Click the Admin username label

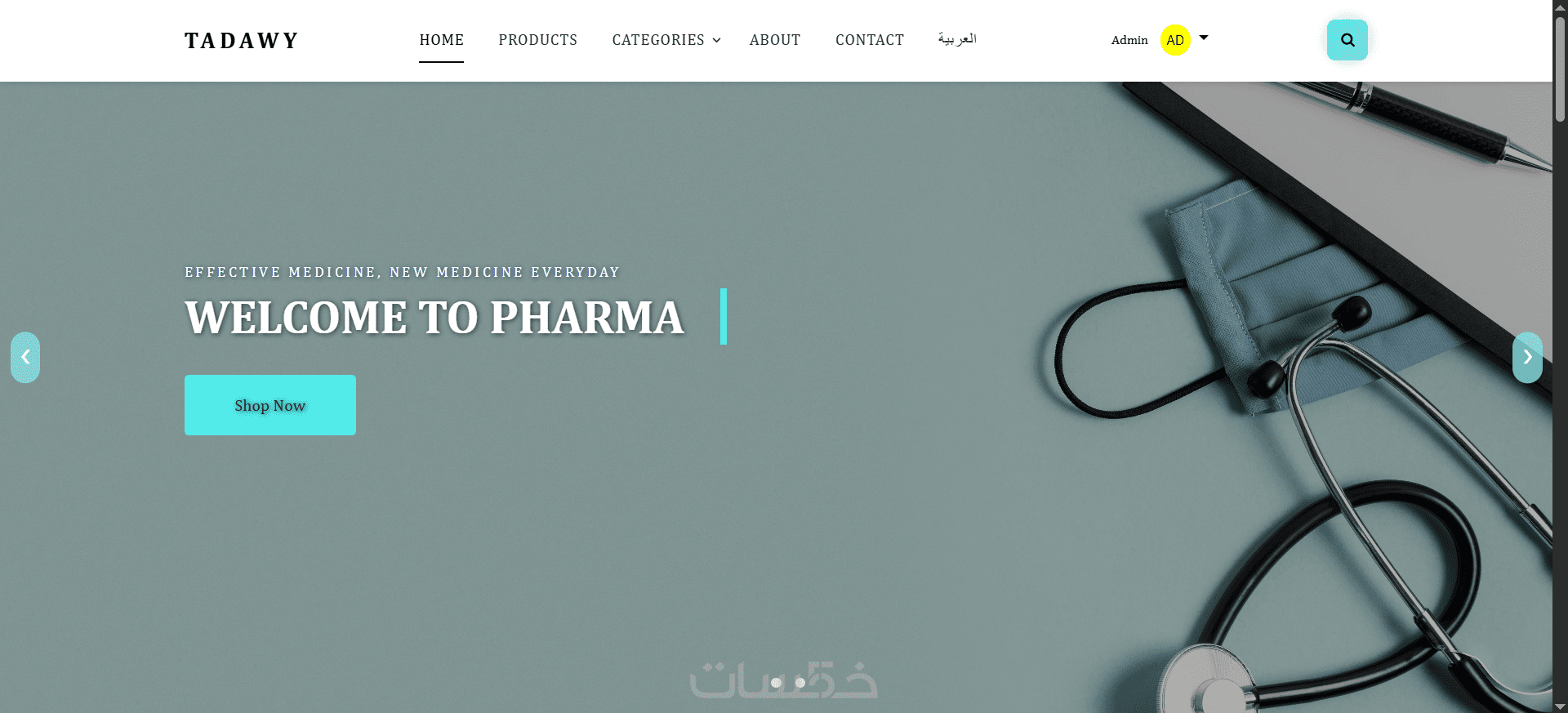pyautogui.click(x=1129, y=40)
